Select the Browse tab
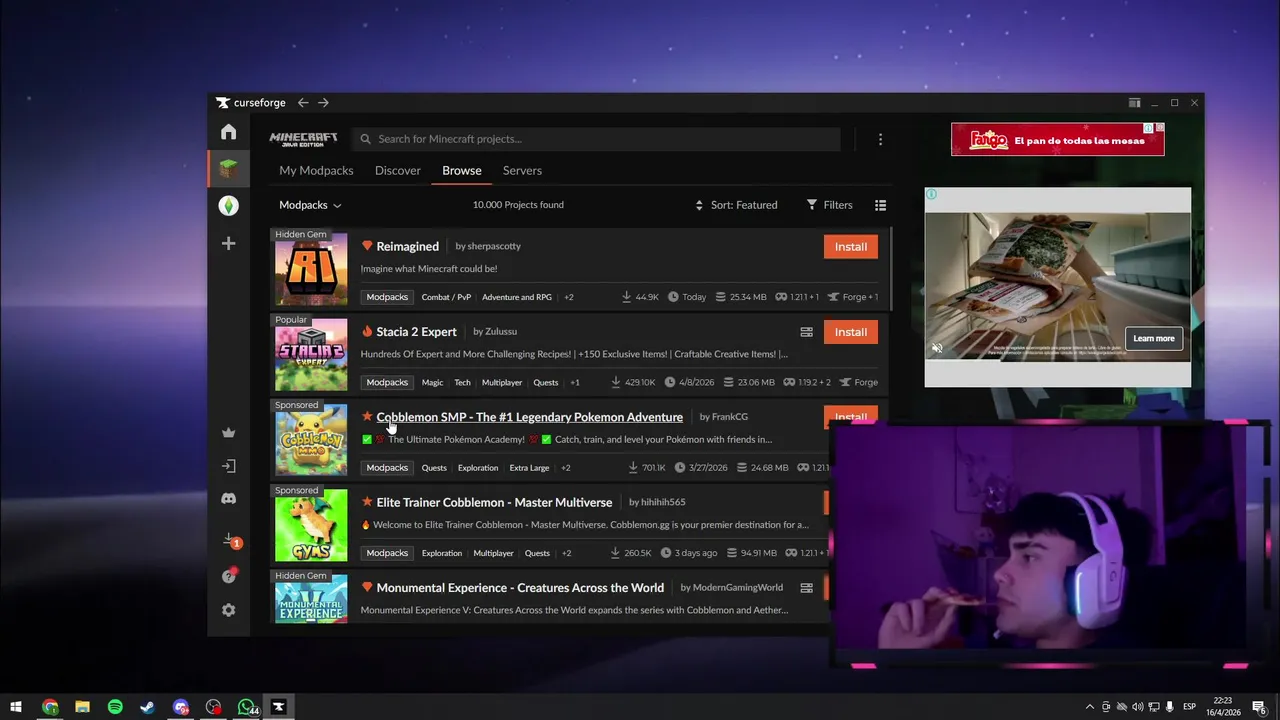This screenshot has height=720, width=1280. (462, 171)
